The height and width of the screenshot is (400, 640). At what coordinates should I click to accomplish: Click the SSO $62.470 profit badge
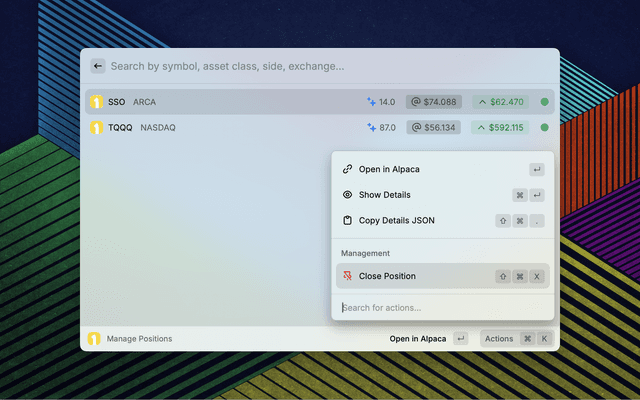point(501,102)
